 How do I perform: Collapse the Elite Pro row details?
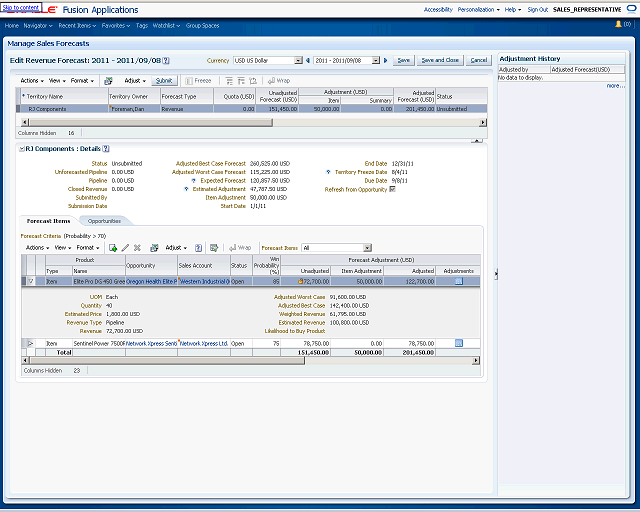(x=31, y=281)
